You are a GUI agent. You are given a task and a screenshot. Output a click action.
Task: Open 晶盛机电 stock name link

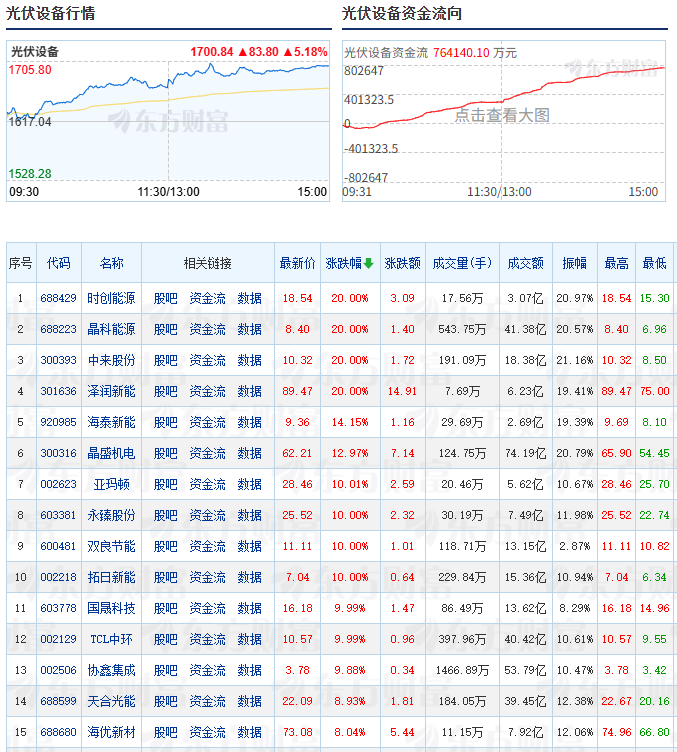111,453
